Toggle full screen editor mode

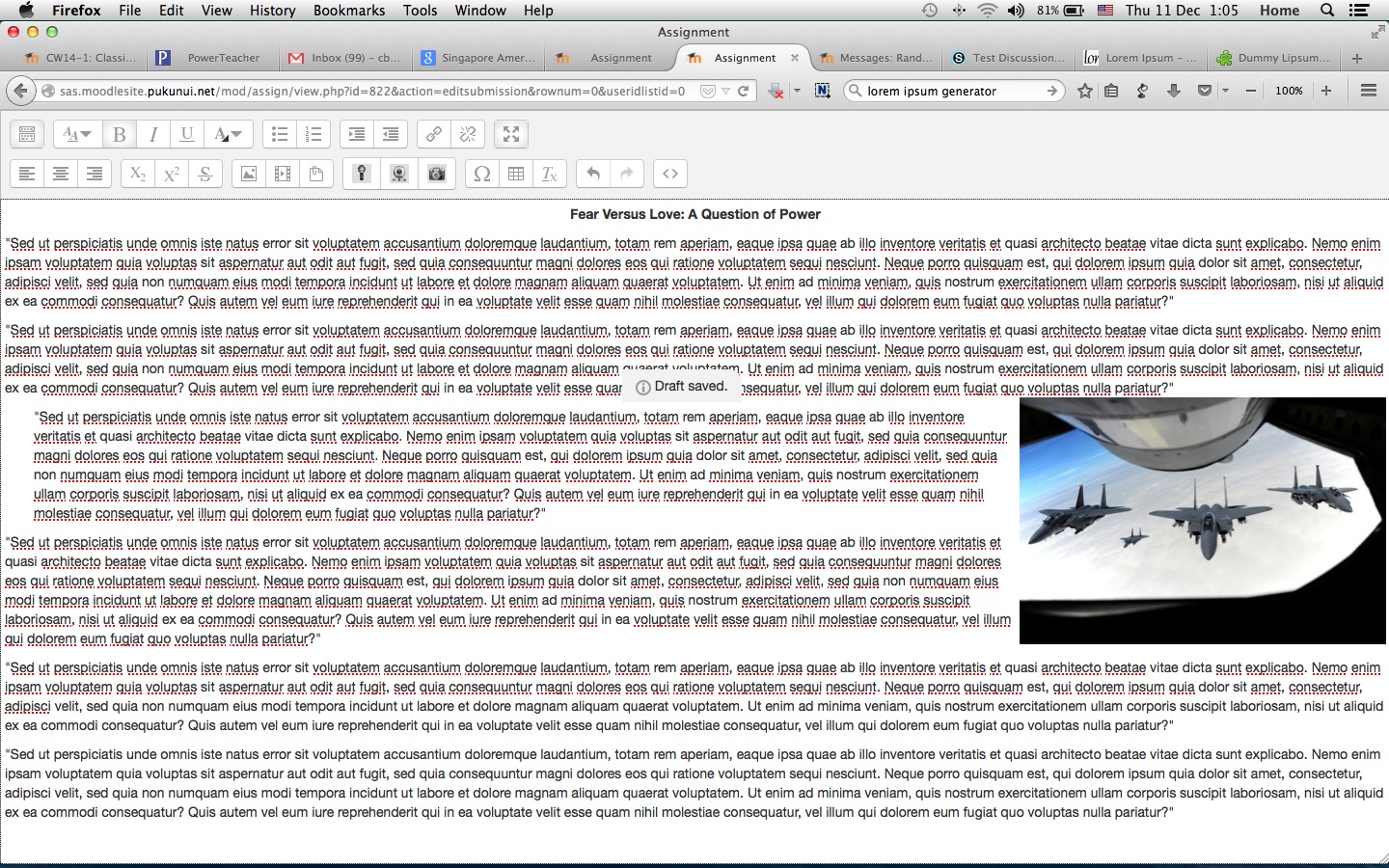(511, 134)
